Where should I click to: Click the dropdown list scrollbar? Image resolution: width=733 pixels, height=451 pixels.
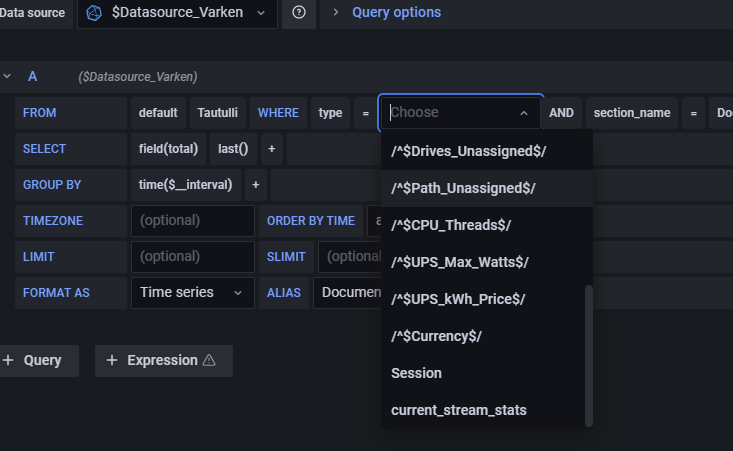(589, 356)
